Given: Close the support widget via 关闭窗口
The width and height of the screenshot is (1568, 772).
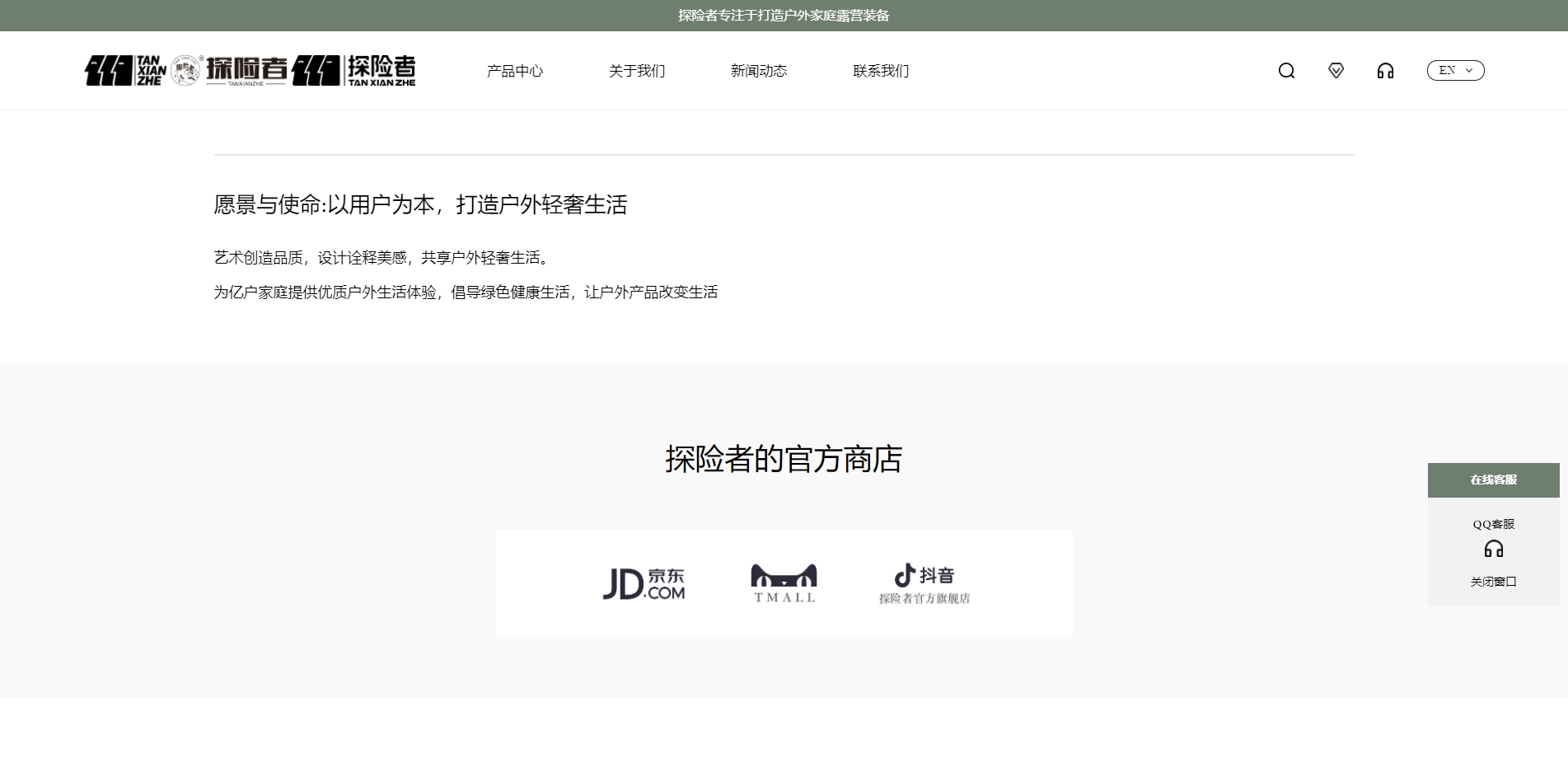Looking at the screenshot, I should (x=1494, y=582).
